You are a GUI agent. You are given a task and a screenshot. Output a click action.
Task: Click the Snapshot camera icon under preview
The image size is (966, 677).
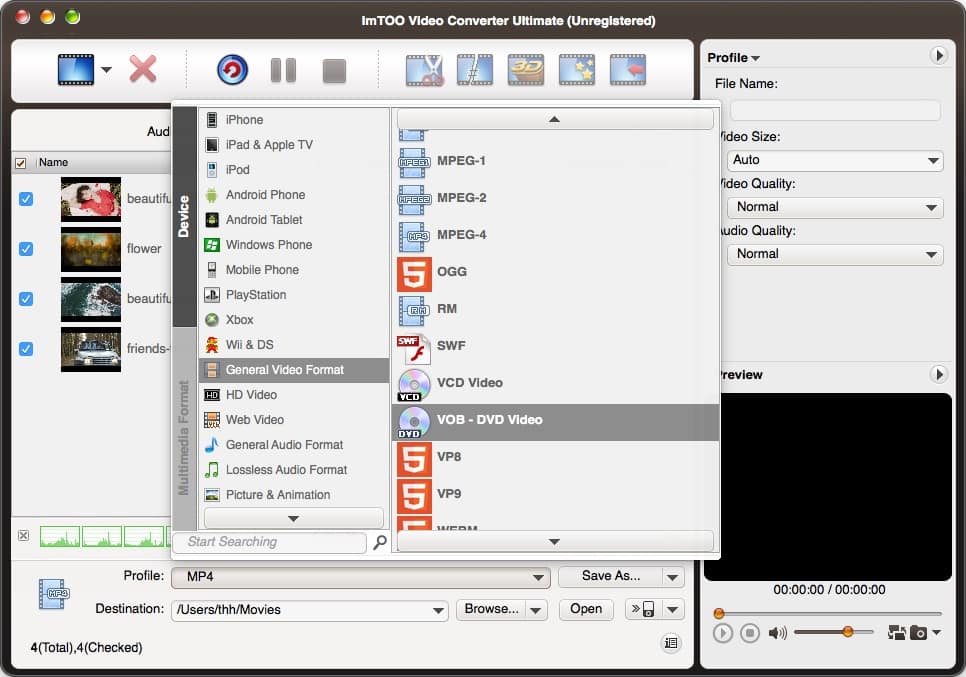click(917, 632)
